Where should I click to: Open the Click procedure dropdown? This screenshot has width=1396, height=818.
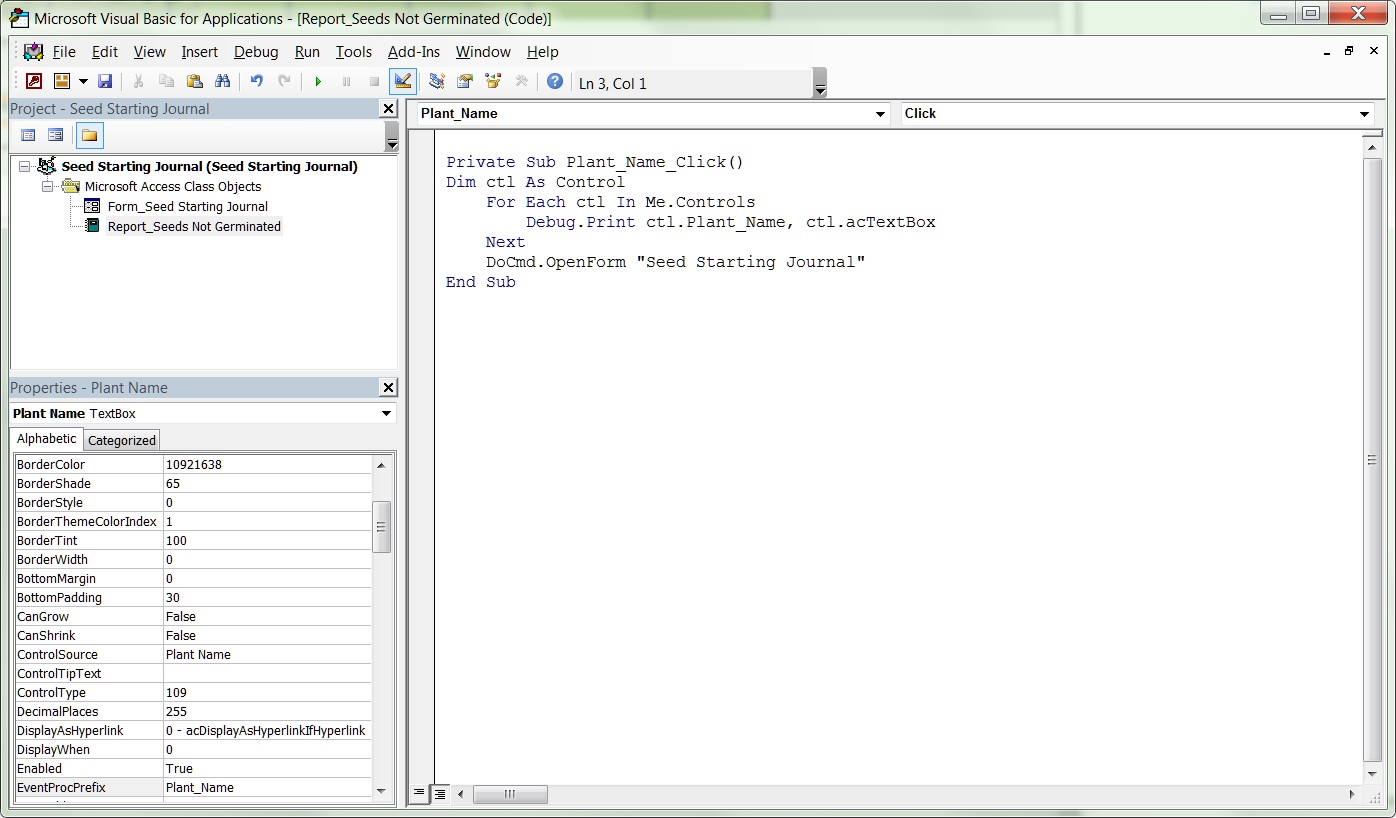tap(1364, 114)
